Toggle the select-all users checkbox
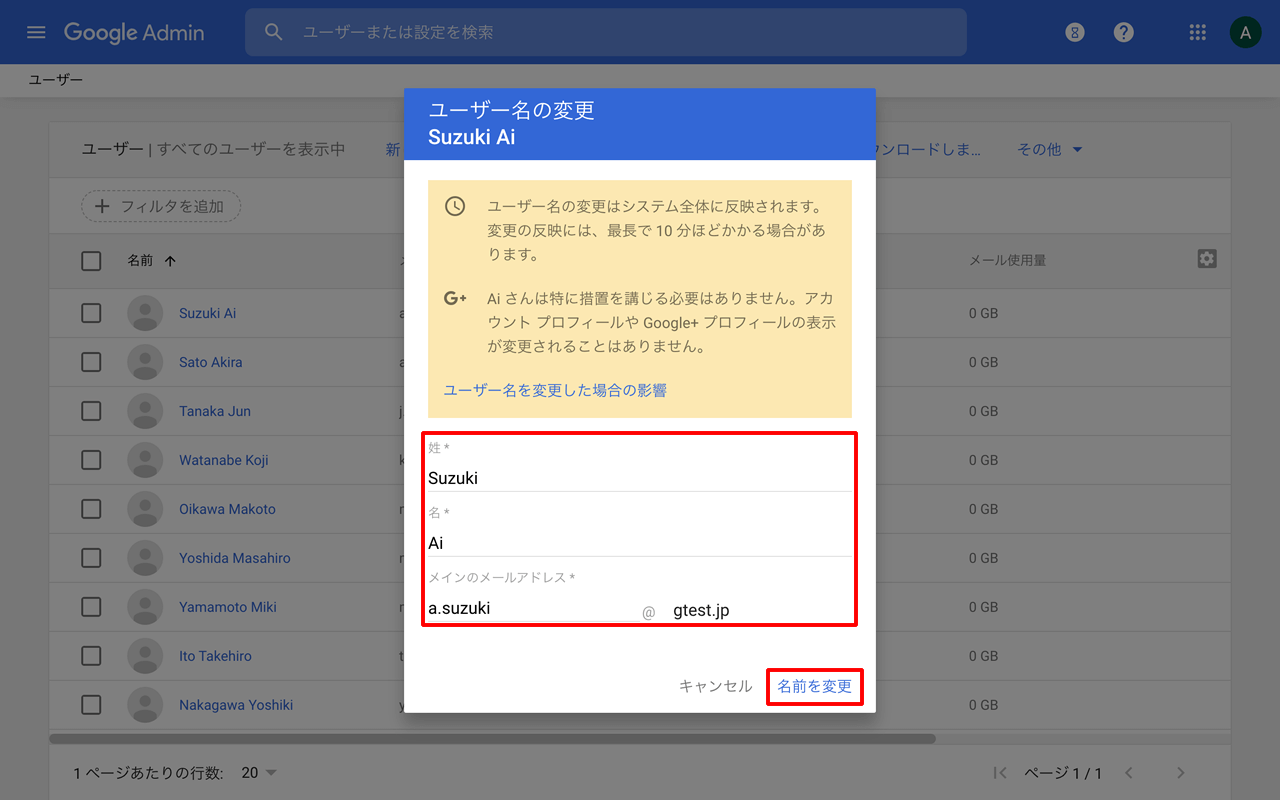Image resolution: width=1280 pixels, height=800 pixels. [x=91, y=261]
